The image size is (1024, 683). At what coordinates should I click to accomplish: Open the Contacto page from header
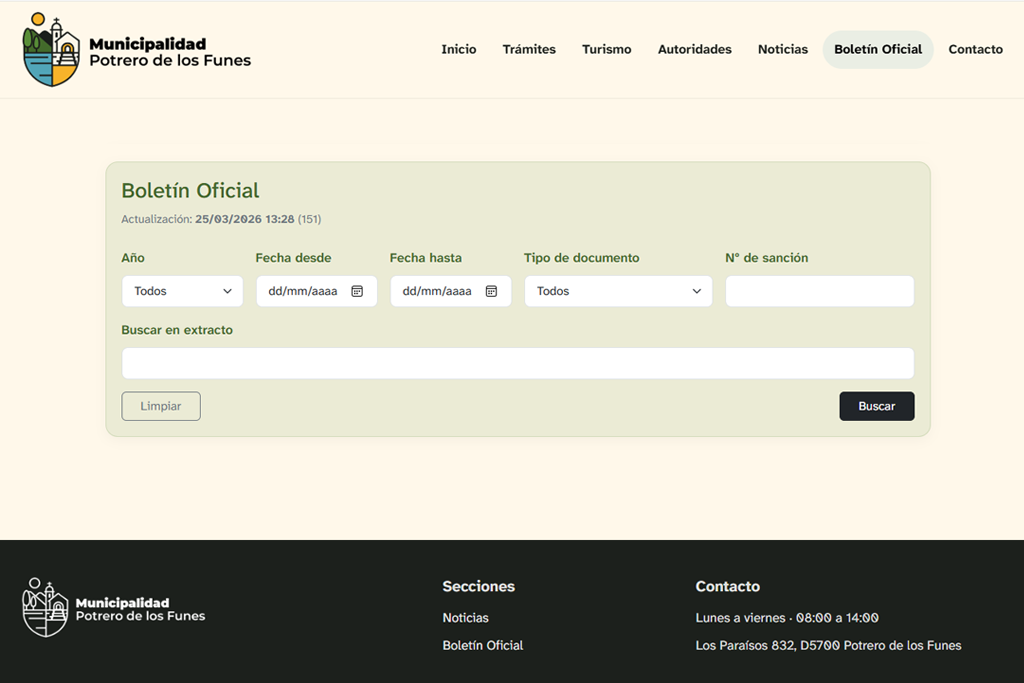click(x=975, y=50)
